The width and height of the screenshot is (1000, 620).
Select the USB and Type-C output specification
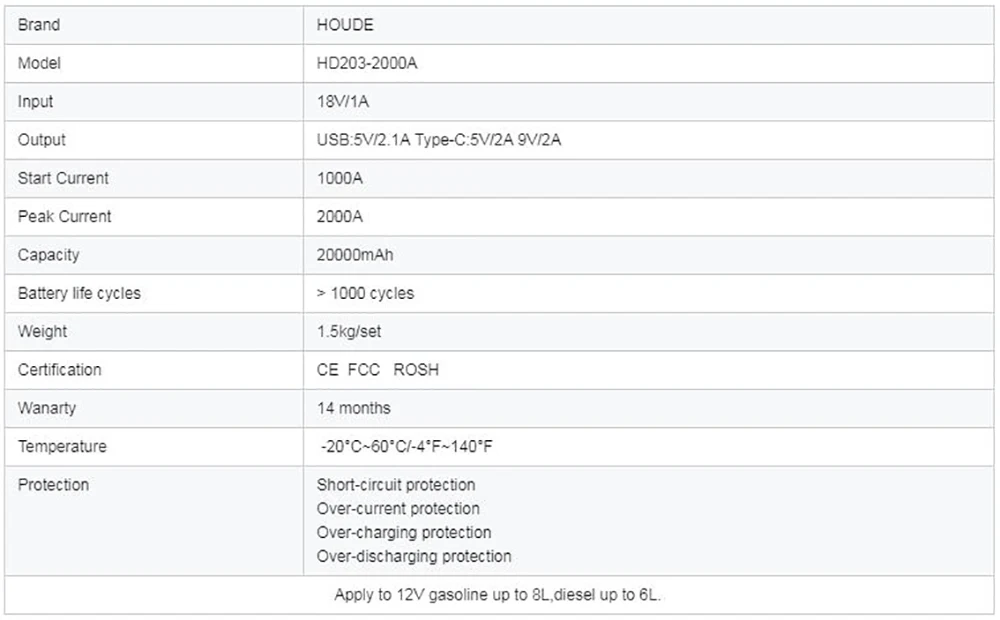click(x=439, y=140)
